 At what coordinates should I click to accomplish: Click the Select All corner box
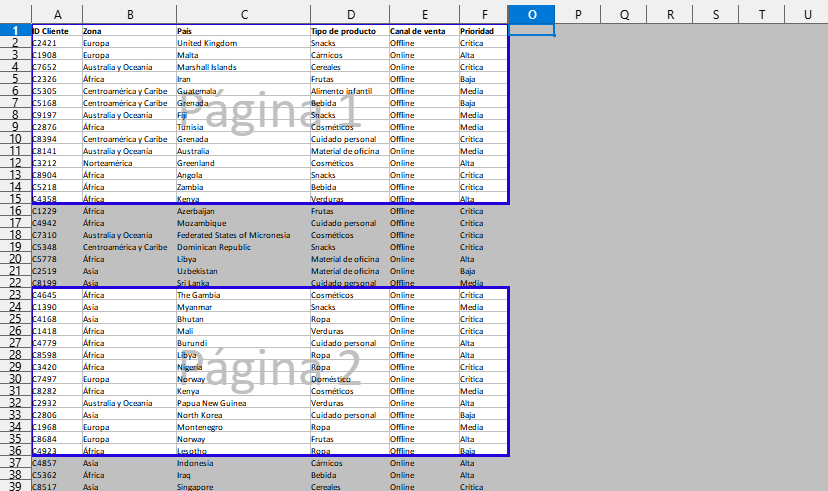[x=15, y=14]
